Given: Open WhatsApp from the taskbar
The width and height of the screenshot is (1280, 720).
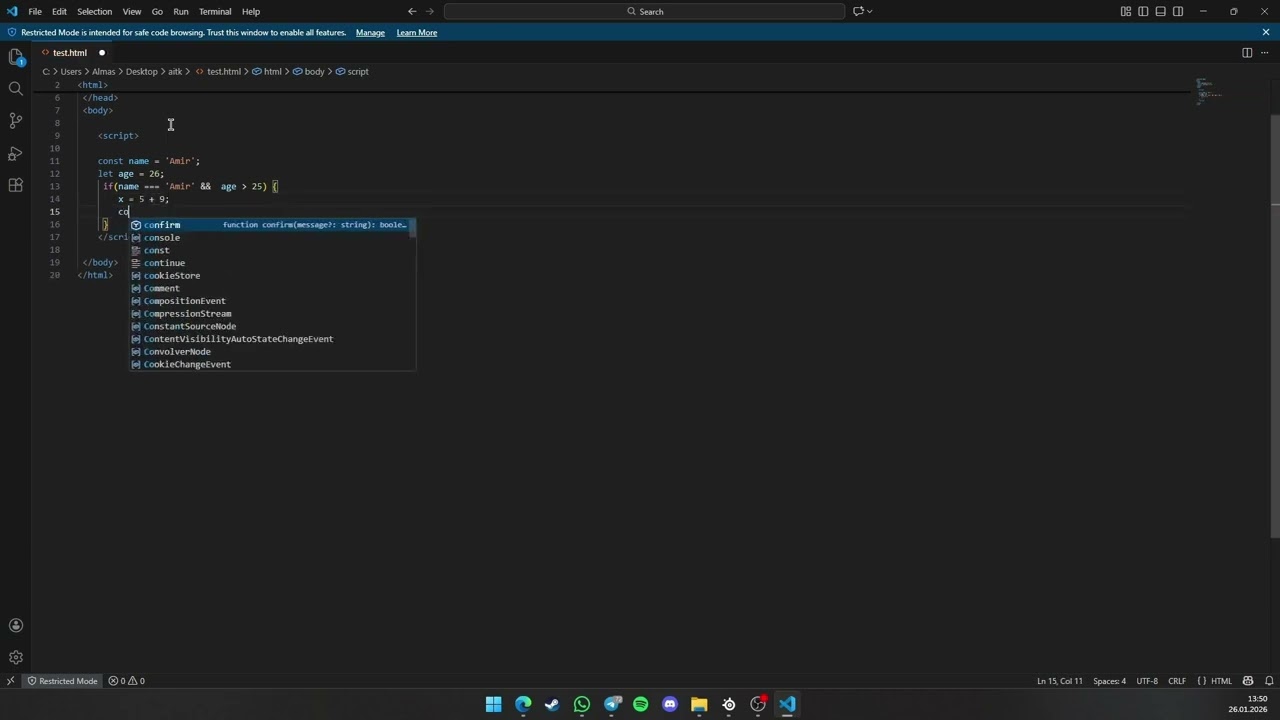Looking at the screenshot, I should point(582,704).
